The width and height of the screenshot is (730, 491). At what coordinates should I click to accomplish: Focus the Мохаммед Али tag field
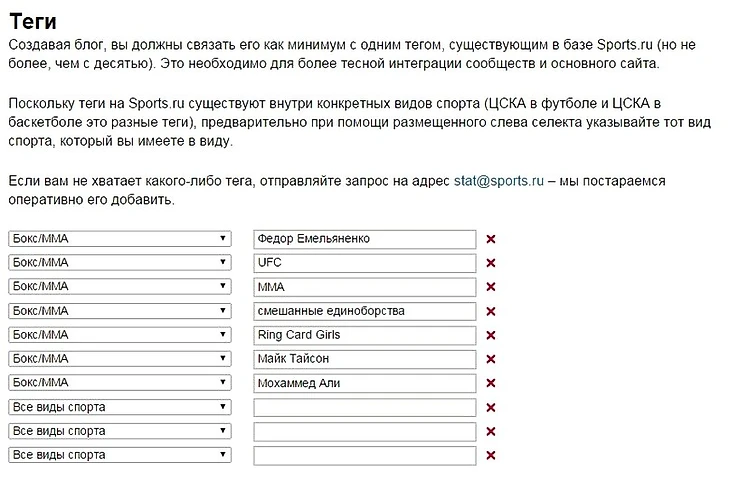(365, 383)
